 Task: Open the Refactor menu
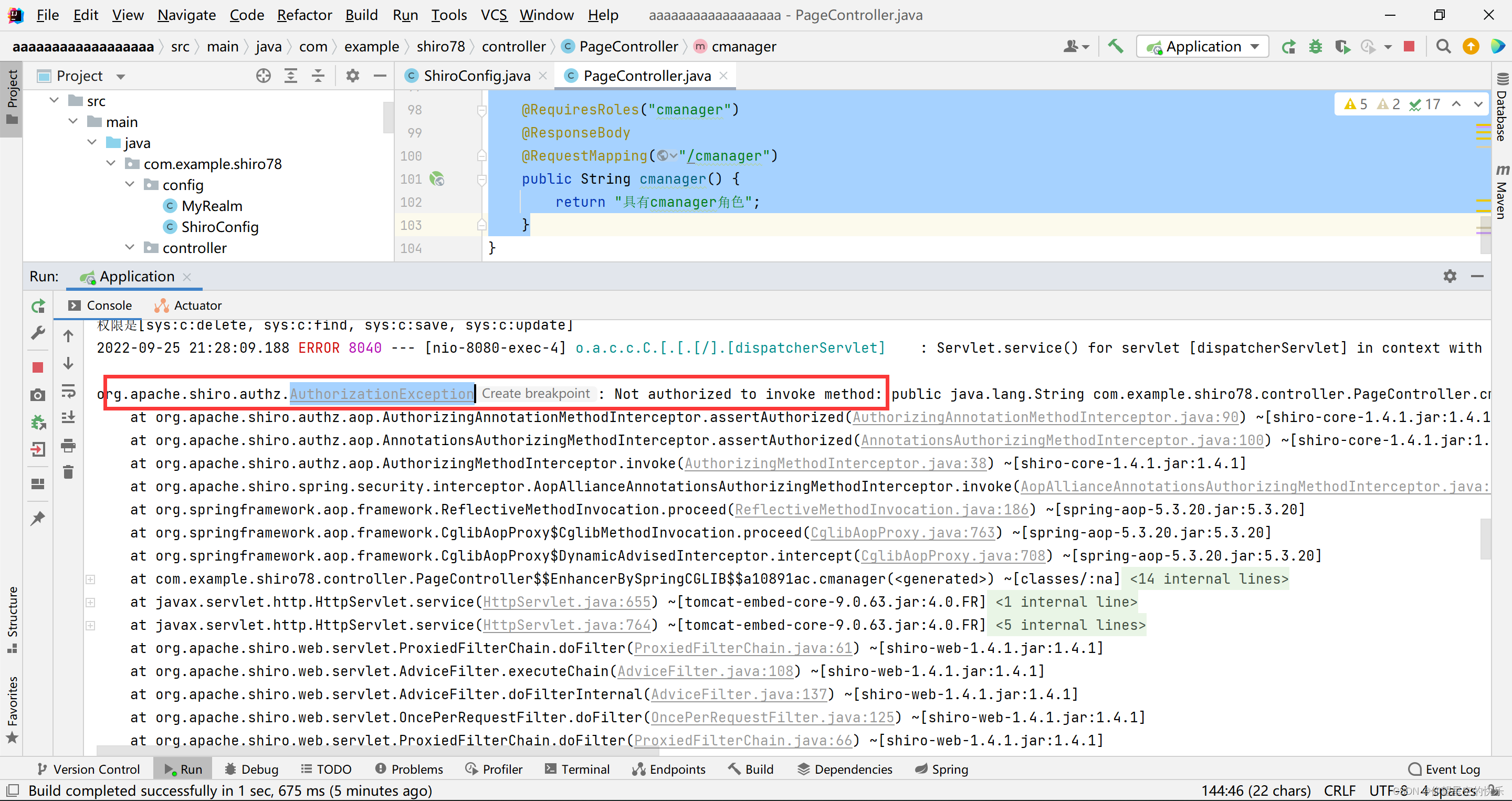[304, 15]
